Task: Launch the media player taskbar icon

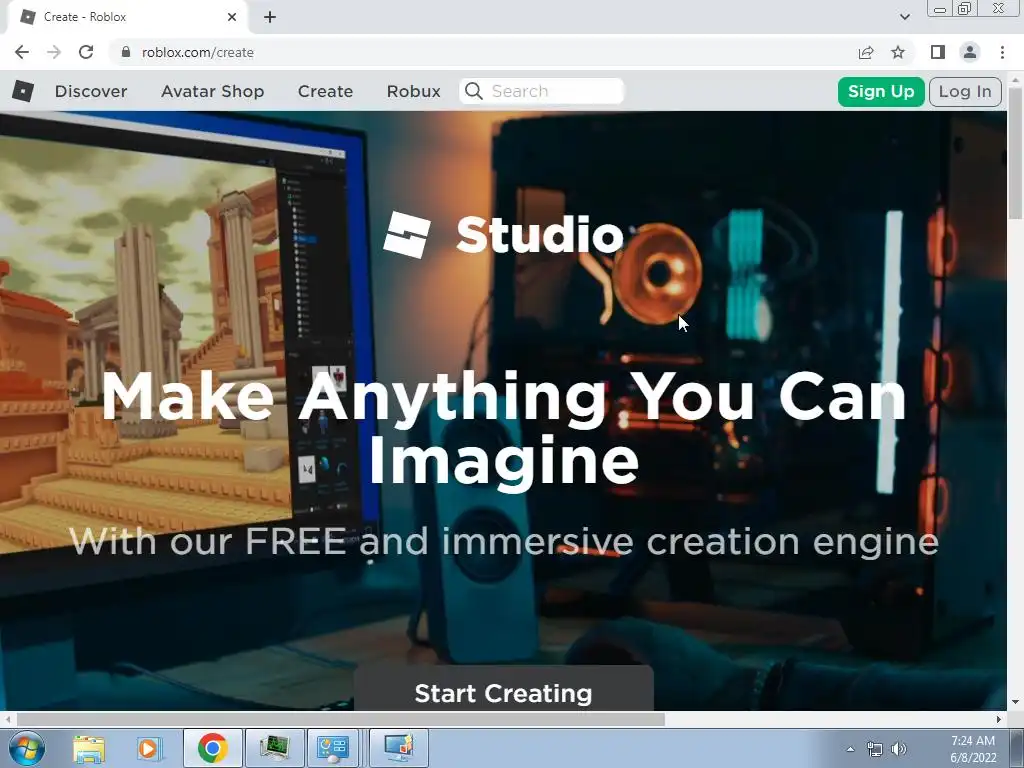Action: (148, 748)
